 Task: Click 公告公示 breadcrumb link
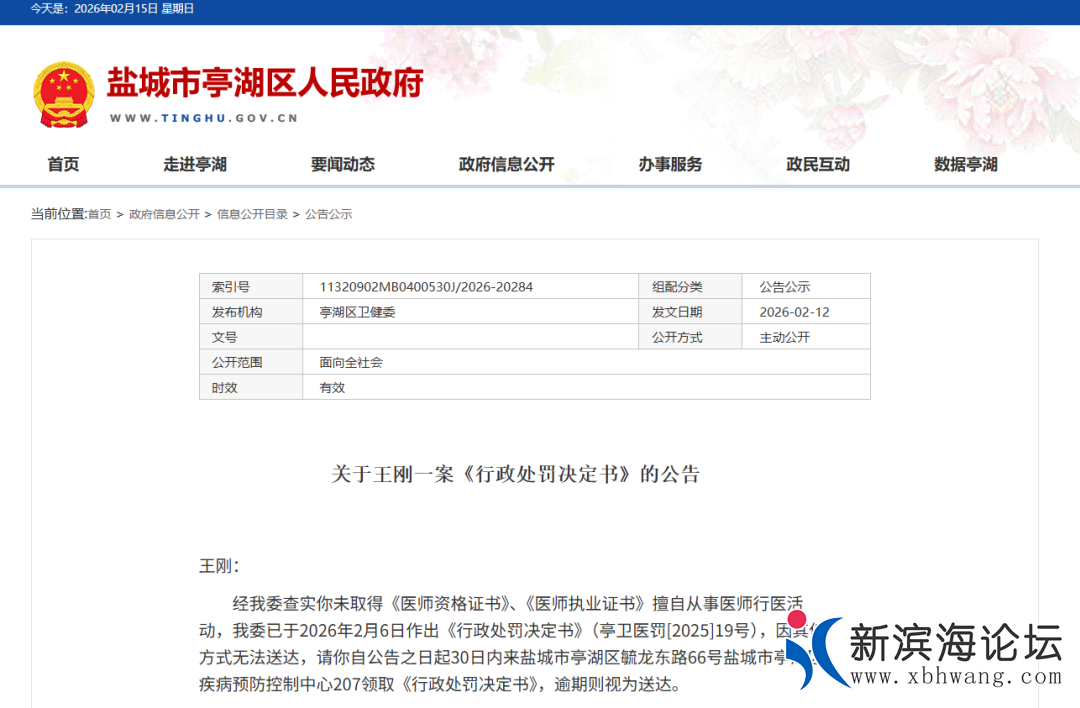[328, 214]
